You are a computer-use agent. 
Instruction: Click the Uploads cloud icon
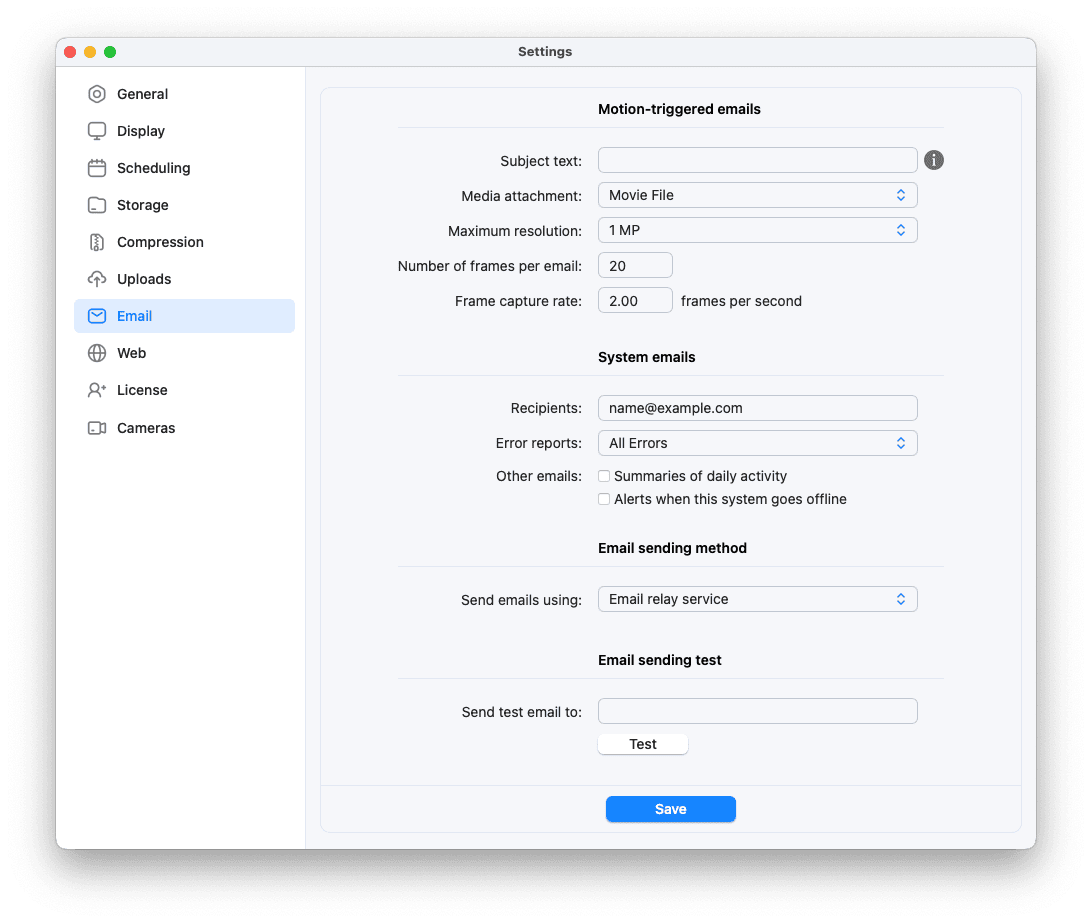point(96,278)
